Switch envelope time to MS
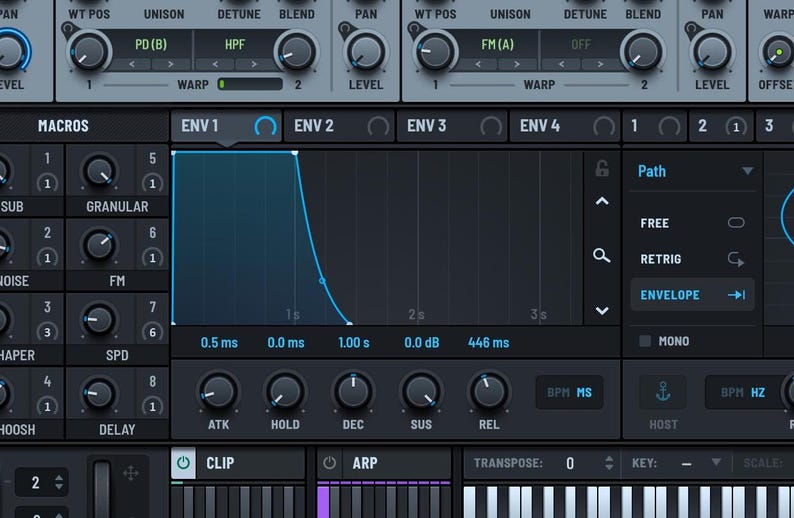Screen dimensions: 794x518 pyautogui.click(x=584, y=392)
